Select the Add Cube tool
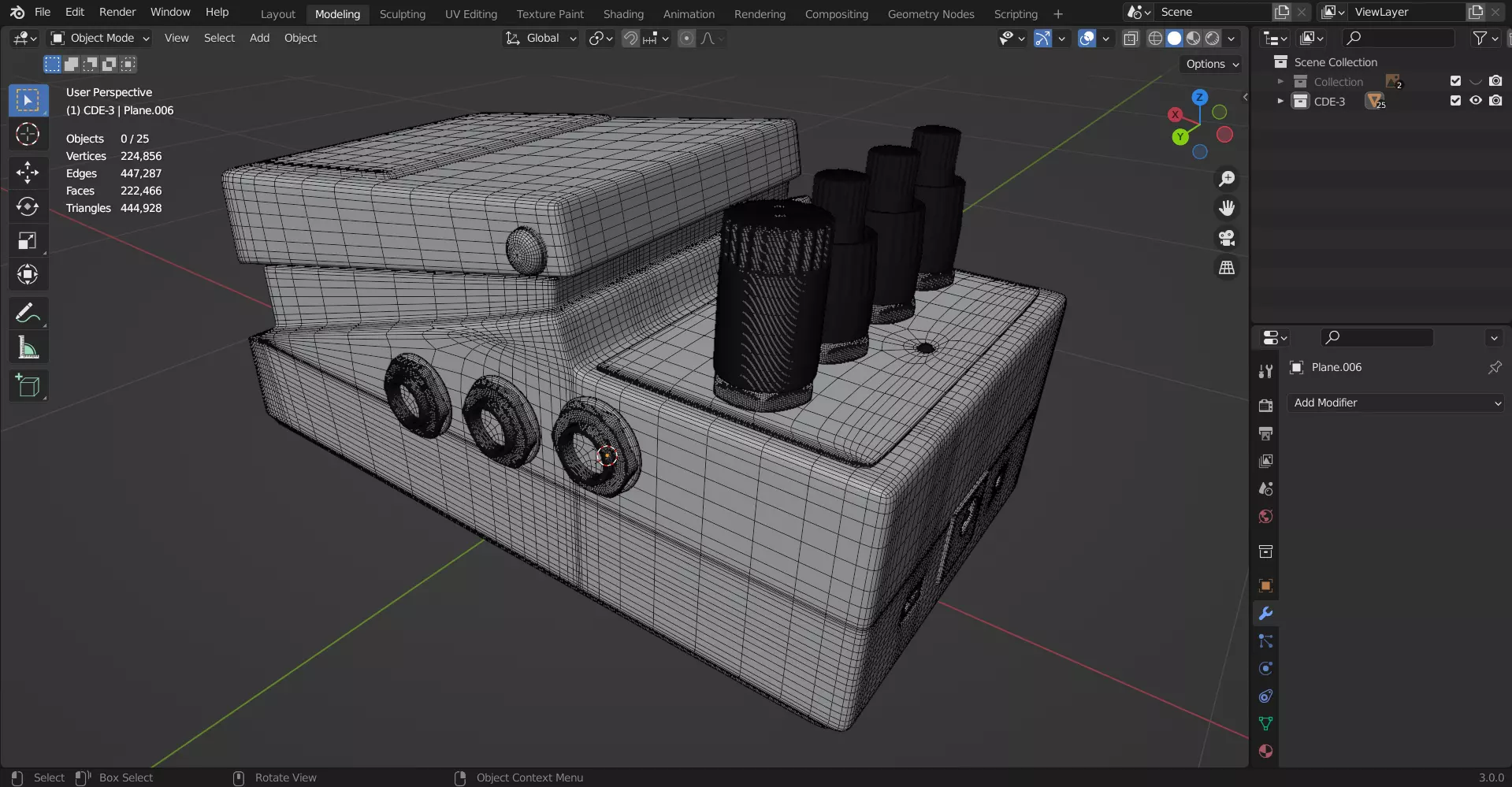This screenshot has width=1512, height=787. [x=28, y=386]
